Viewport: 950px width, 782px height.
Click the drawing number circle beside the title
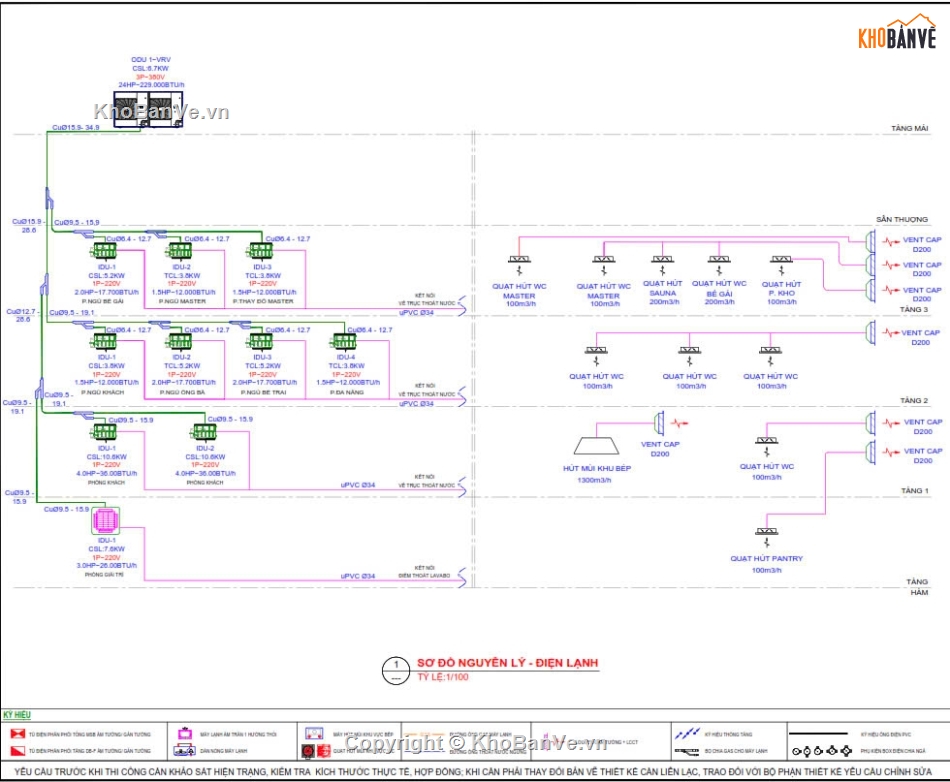coord(396,671)
